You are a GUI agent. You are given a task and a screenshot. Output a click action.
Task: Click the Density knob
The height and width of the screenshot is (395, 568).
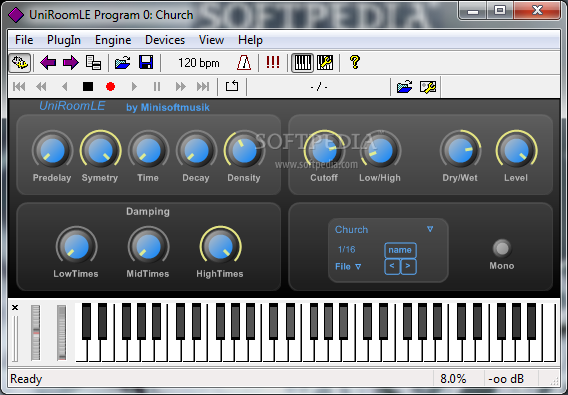(x=244, y=150)
